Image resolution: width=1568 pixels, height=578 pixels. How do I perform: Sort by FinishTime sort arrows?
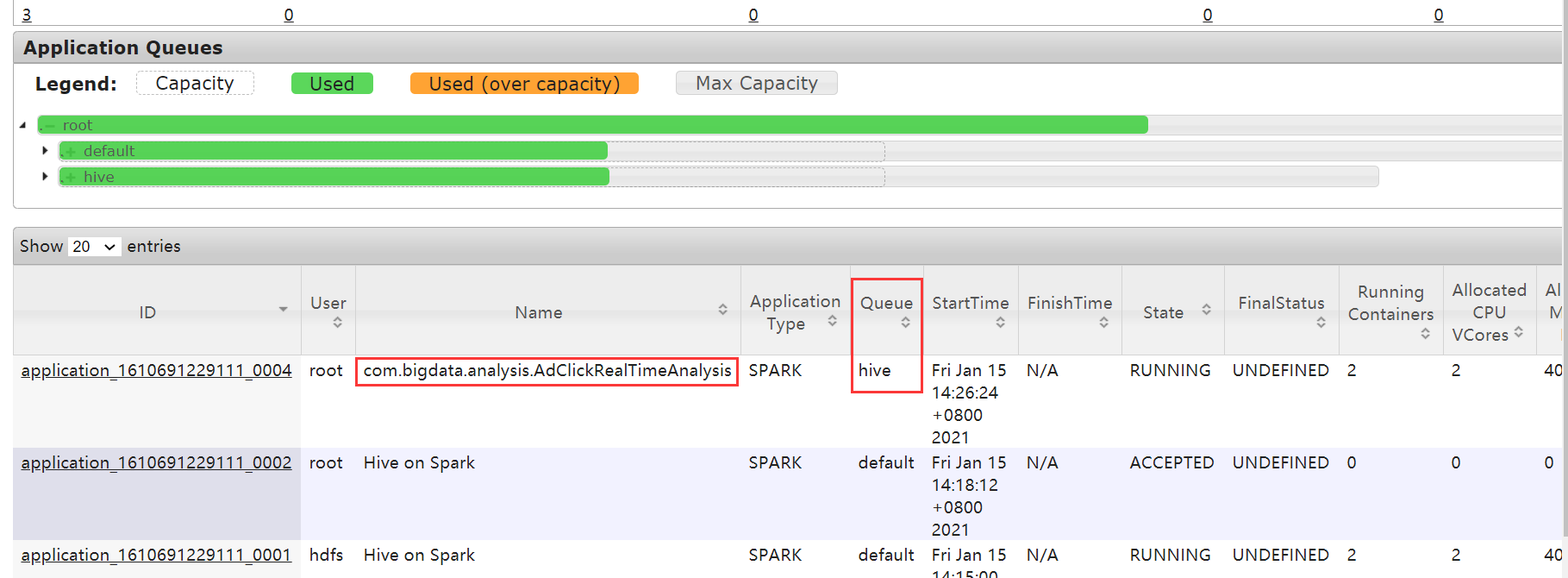click(1103, 322)
